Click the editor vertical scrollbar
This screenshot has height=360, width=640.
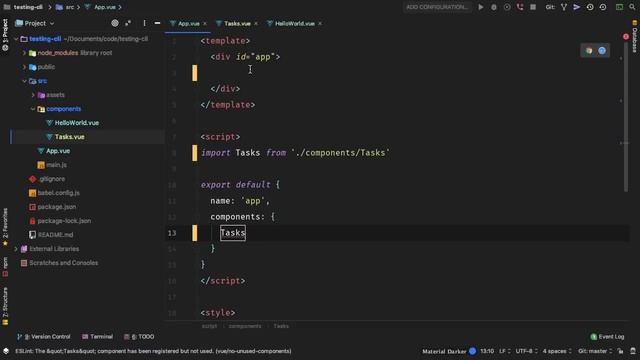[x=626, y=116]
